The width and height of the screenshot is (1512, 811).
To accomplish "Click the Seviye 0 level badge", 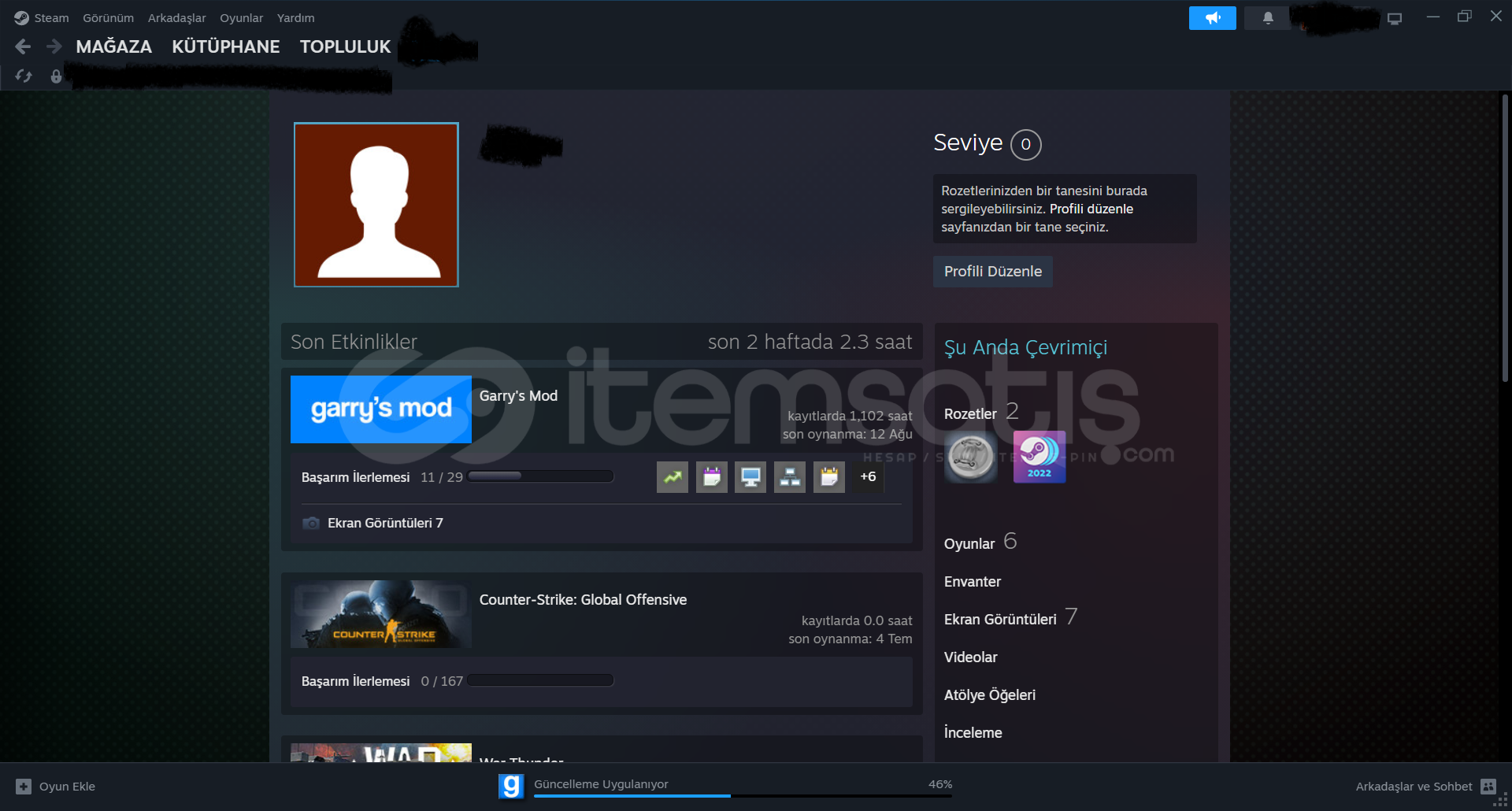I will click(x=1025, y=144).
